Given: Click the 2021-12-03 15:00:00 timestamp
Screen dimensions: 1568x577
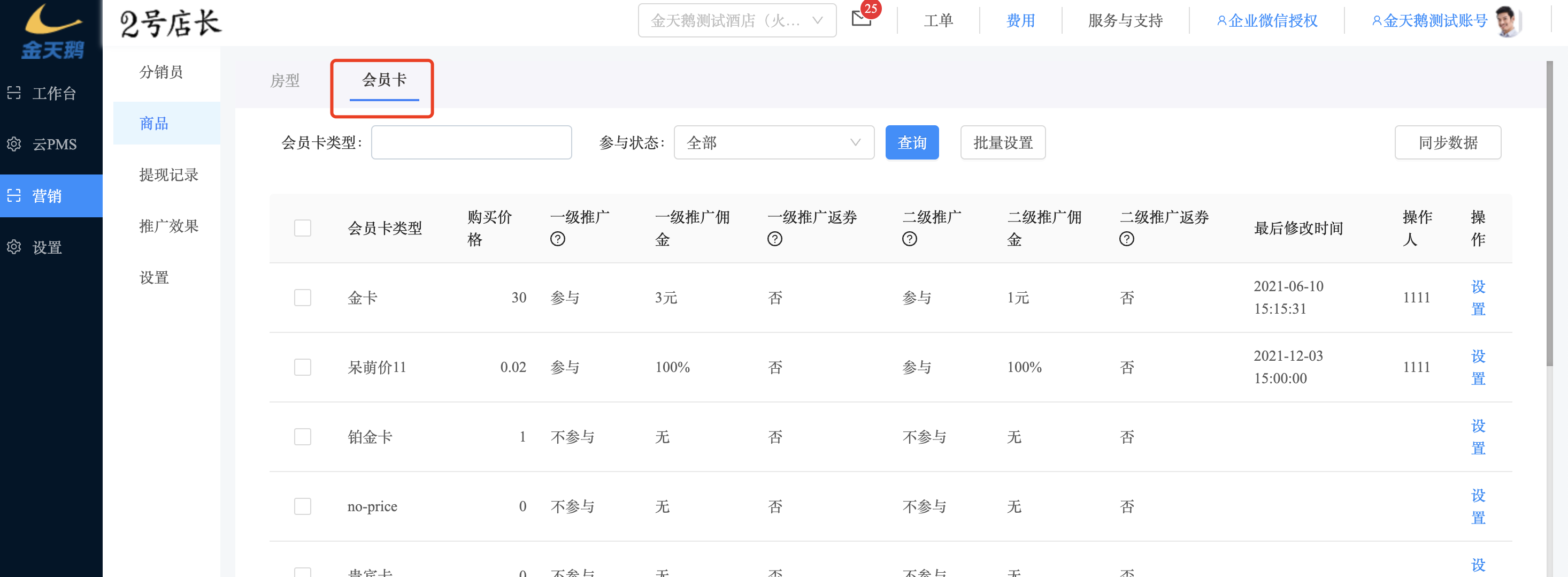Looking at the screenshot, I should coord(1288,367).
